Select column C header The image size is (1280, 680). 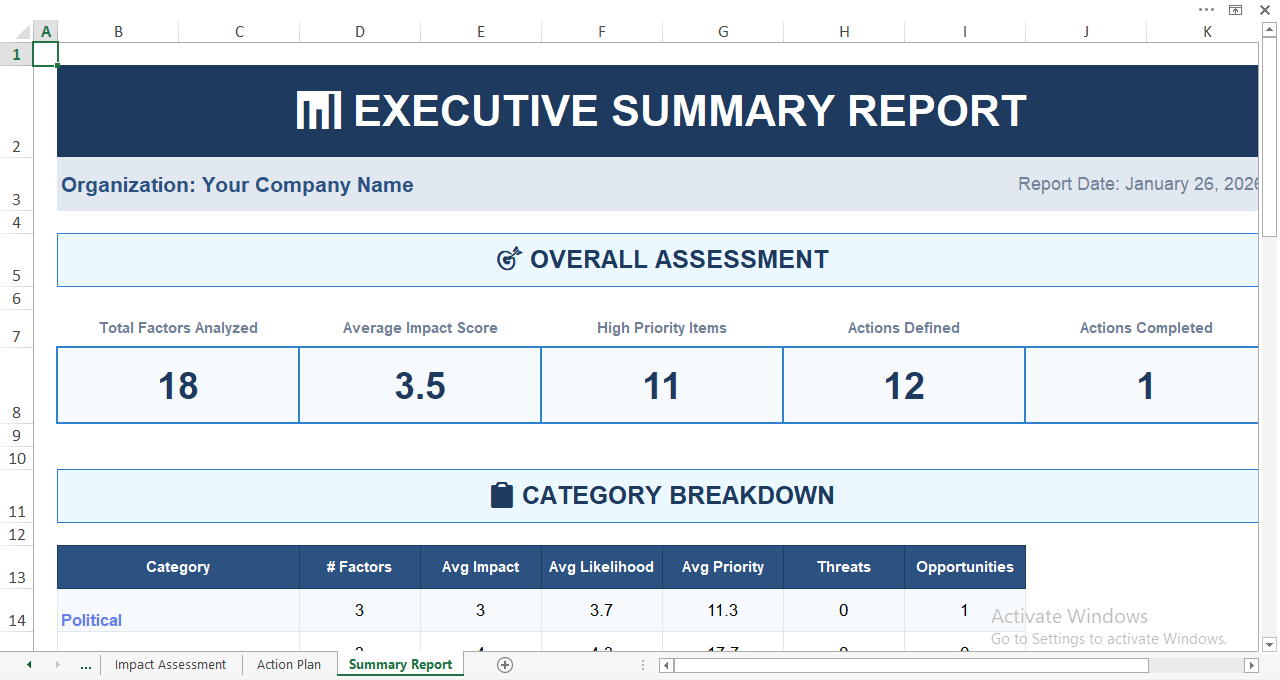click(239, 32)
